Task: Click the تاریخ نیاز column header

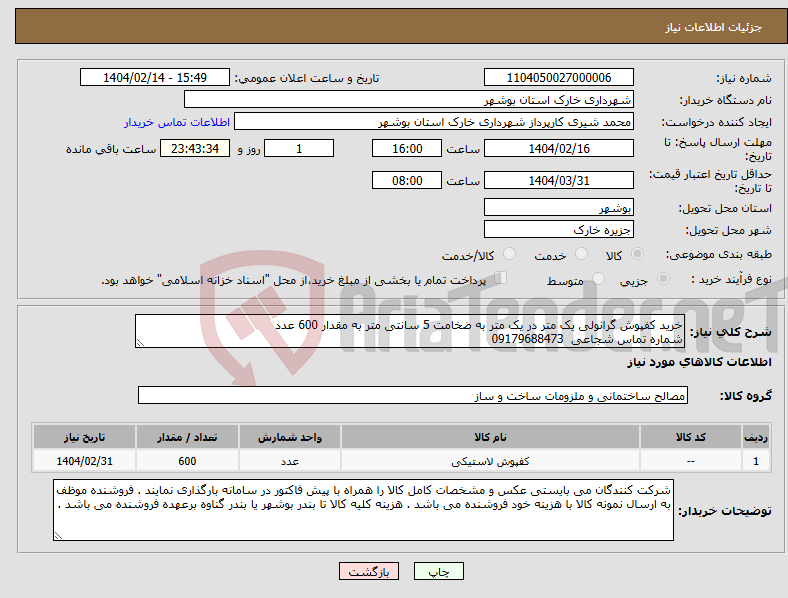Action: tap(84, 437)
